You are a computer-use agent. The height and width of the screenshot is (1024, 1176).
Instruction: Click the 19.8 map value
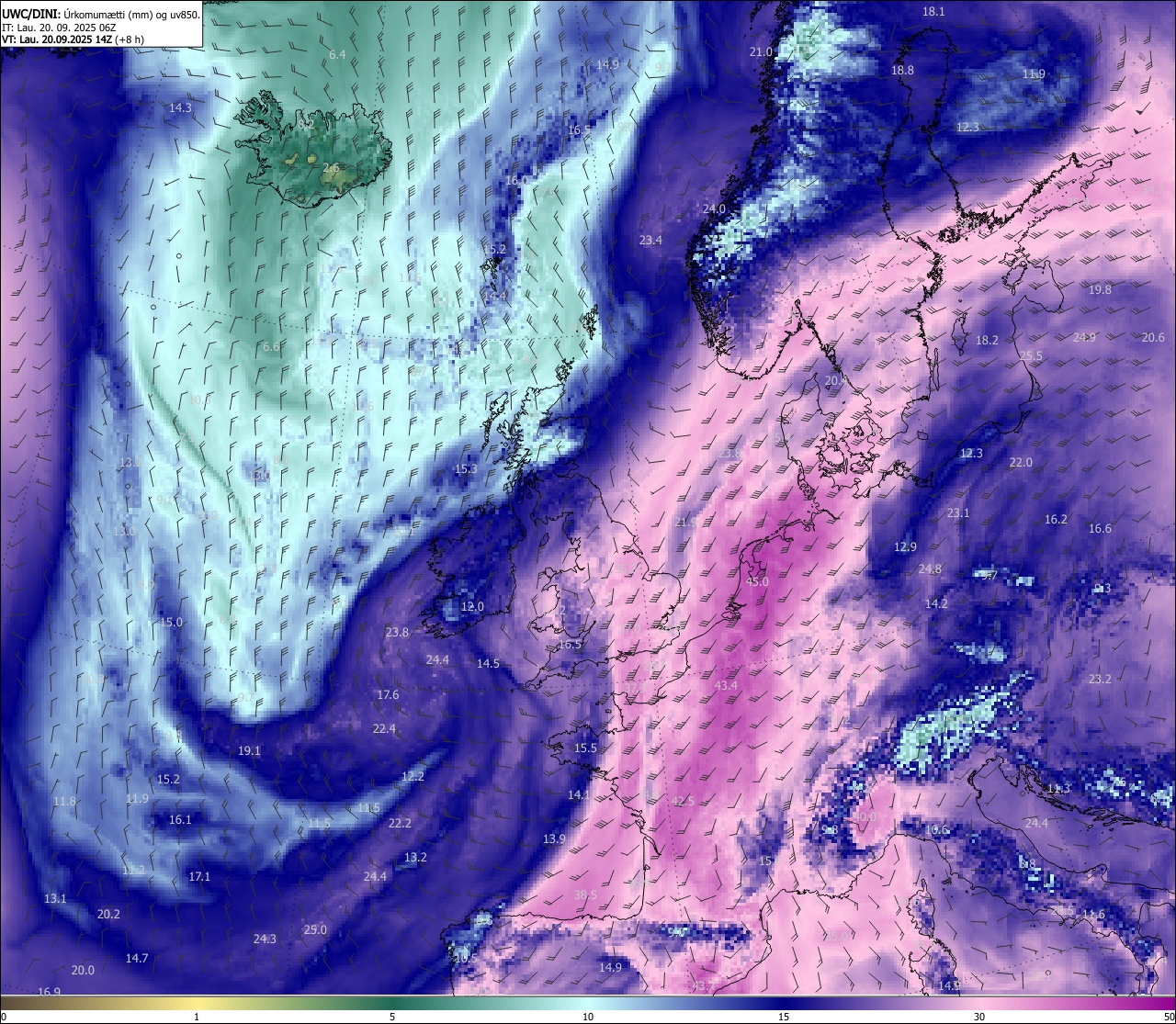(x=1100, y=289)
